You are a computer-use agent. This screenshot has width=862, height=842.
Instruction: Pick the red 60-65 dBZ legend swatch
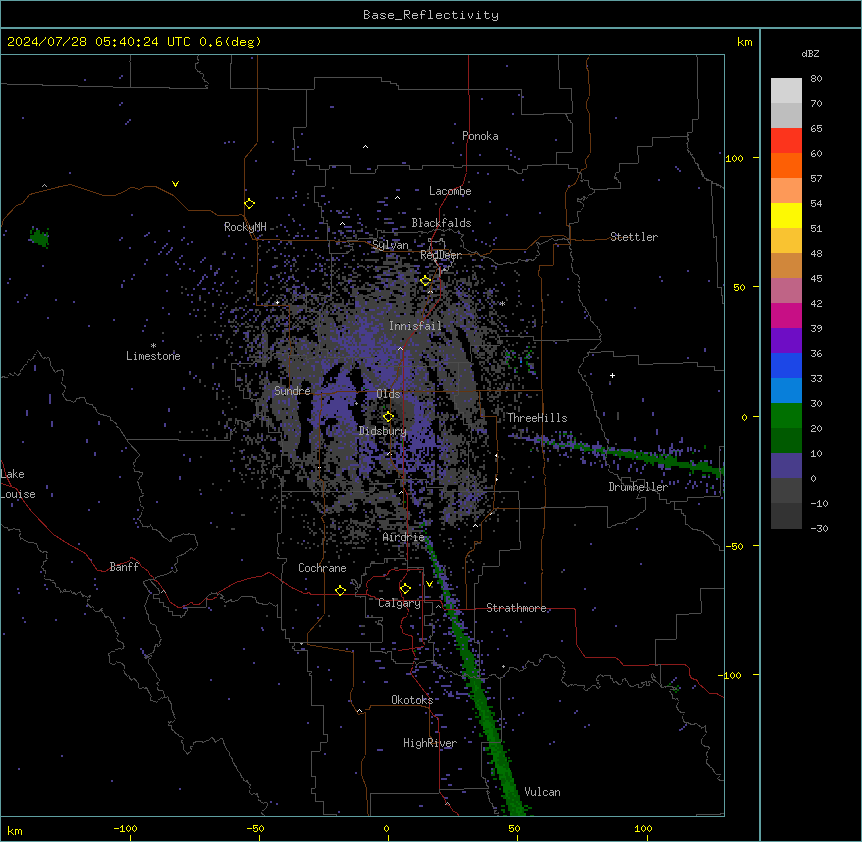coord(786,141)
